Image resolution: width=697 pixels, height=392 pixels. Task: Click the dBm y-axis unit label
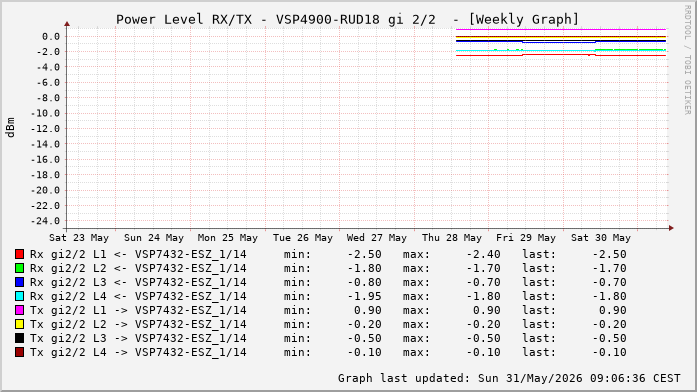tap(10, 128)
